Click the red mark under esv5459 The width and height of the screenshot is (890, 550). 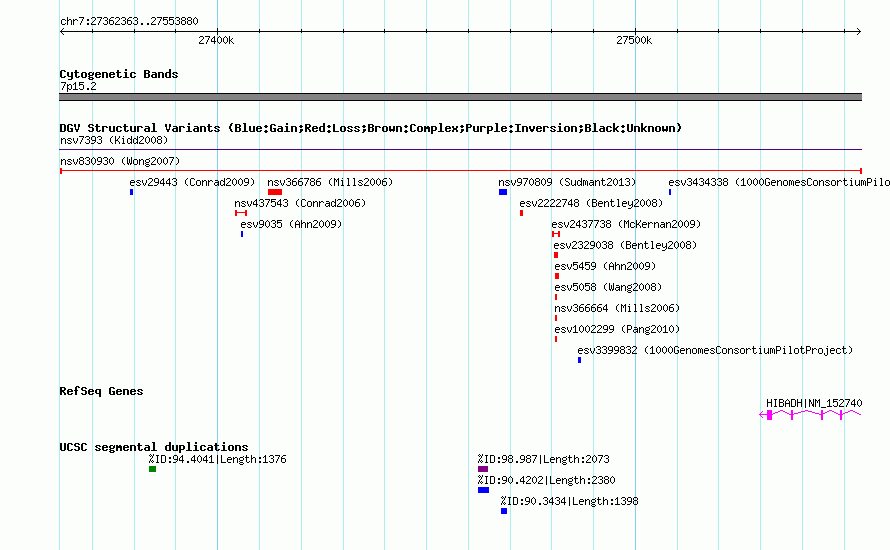(x=557, y=276)
